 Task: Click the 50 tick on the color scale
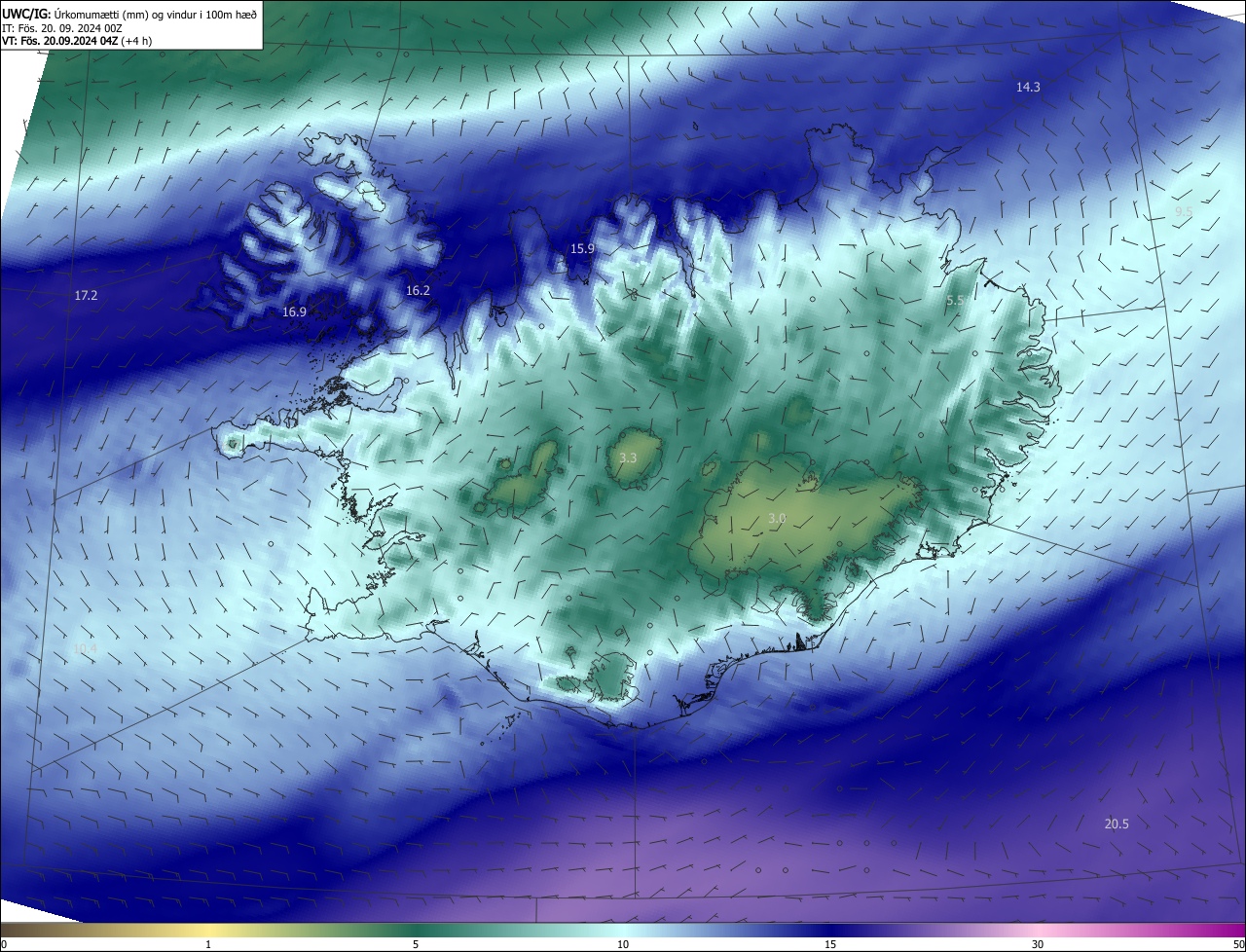(1238, 945)
